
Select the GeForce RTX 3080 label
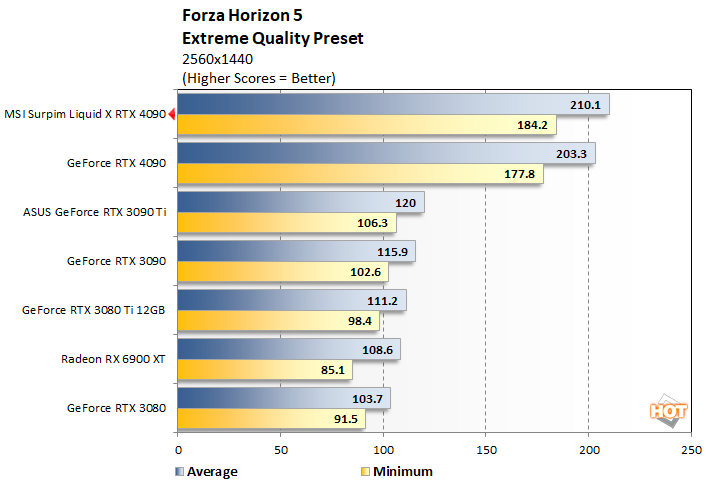(x=116, y=408)
